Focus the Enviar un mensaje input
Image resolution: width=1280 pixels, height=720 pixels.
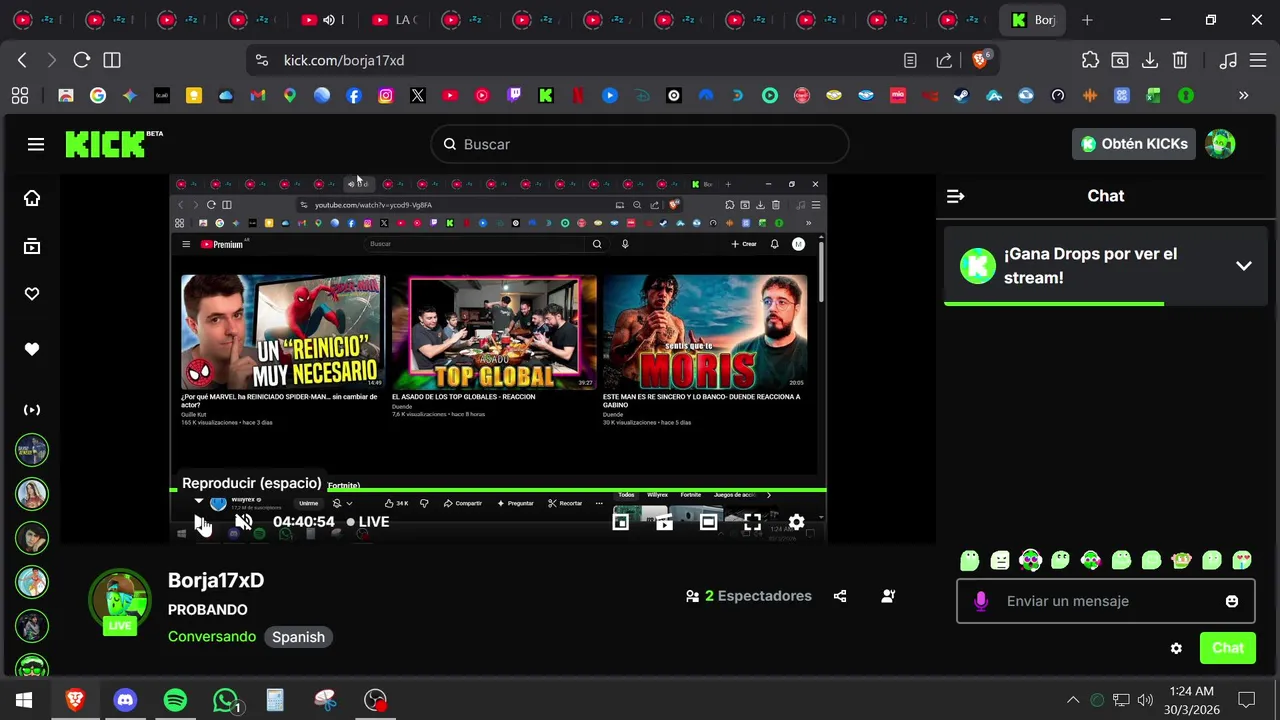pyautogui.click(x=1105, y=601)
